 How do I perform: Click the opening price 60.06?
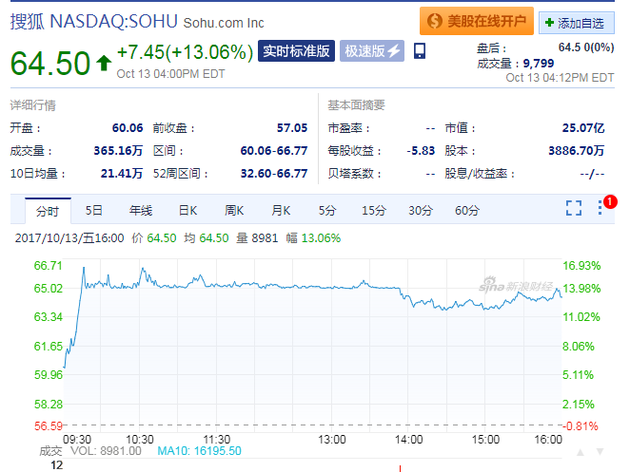tap(127, 128)
